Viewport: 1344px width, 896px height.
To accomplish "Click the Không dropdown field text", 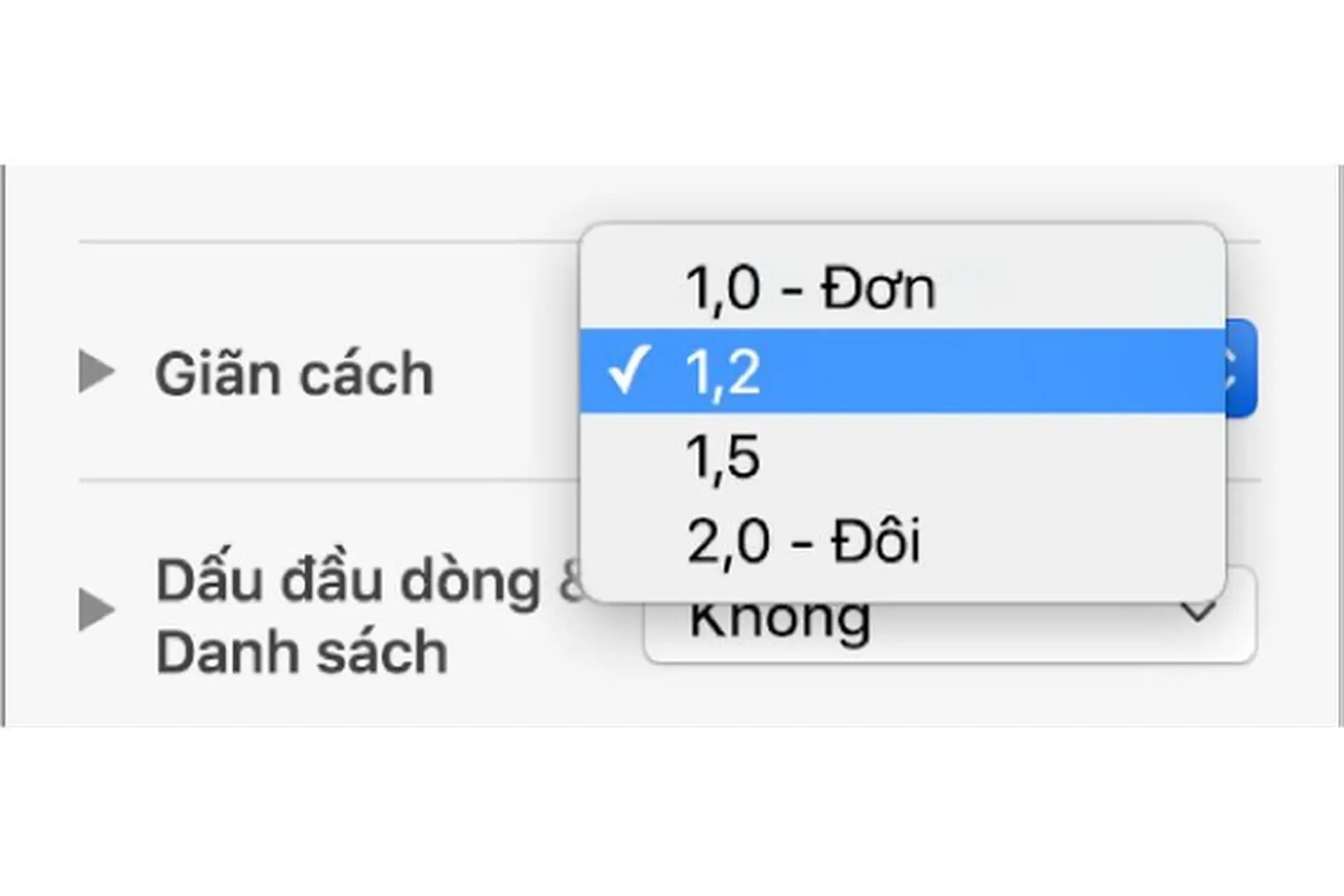I will [x=777, y=616].
